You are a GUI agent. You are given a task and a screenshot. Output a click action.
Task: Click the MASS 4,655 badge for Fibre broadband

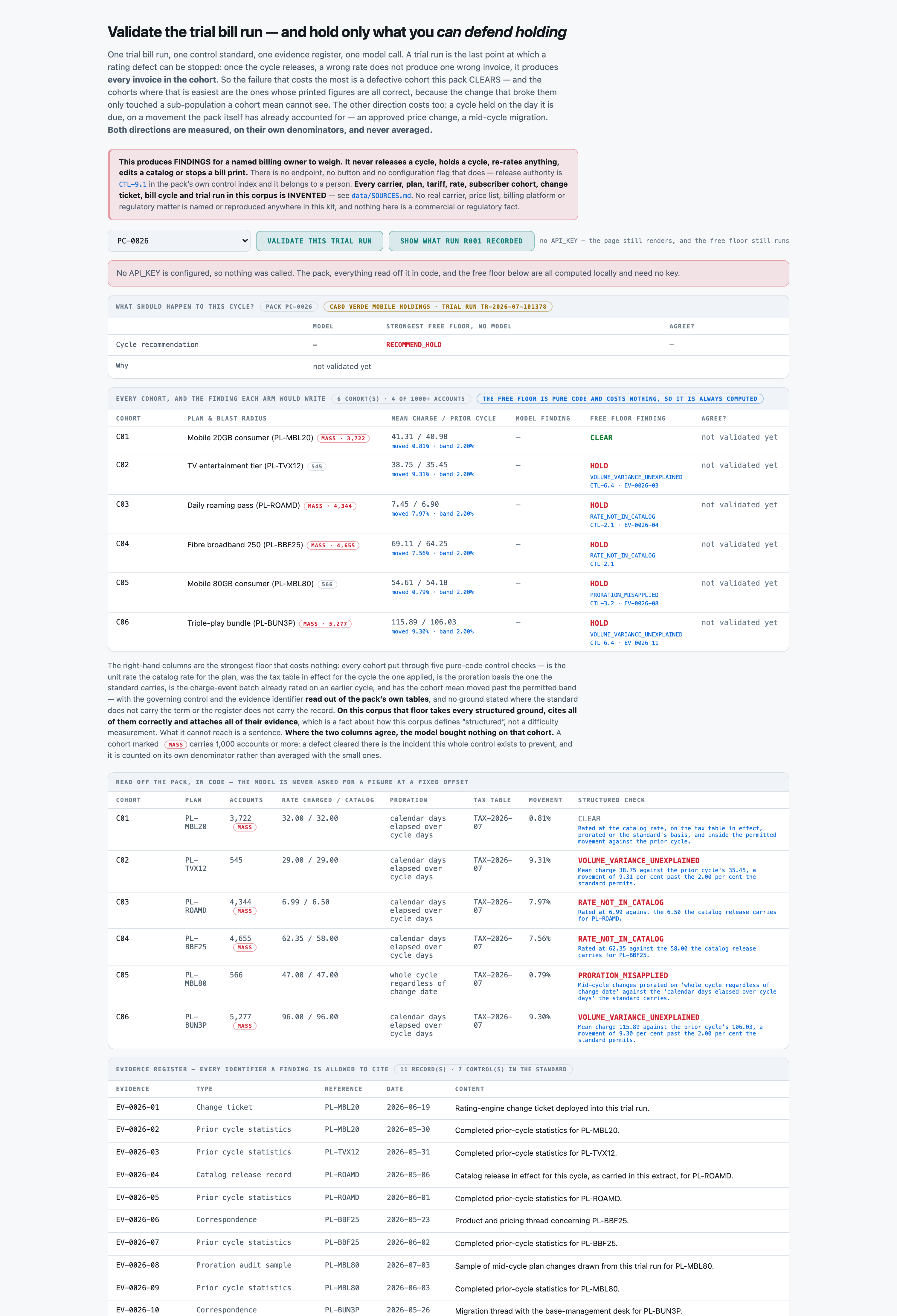tap(333, 546)
